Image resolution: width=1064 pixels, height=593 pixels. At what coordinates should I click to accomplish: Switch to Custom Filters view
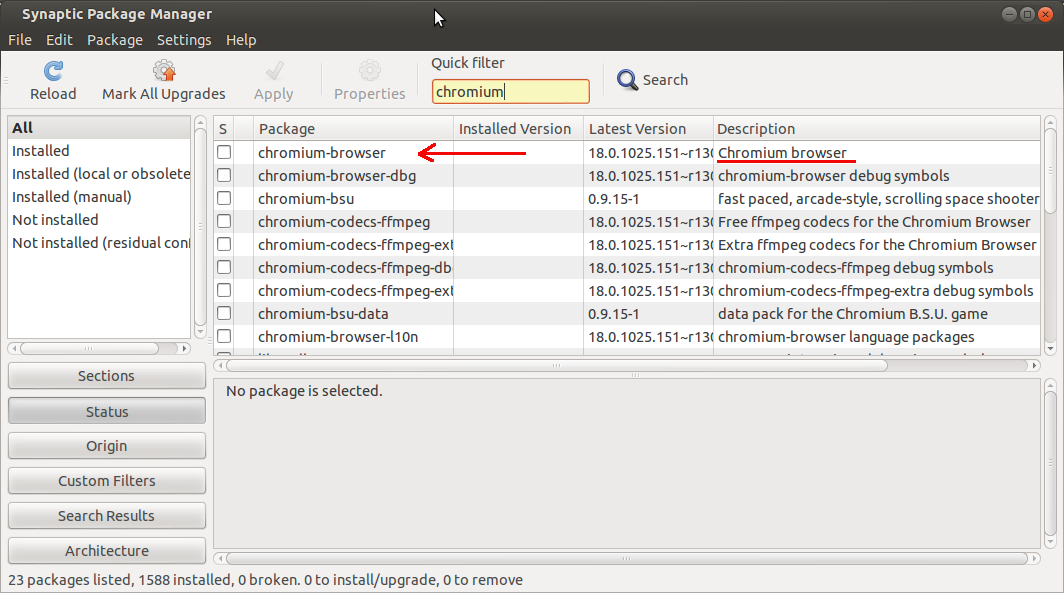[106, 481]
